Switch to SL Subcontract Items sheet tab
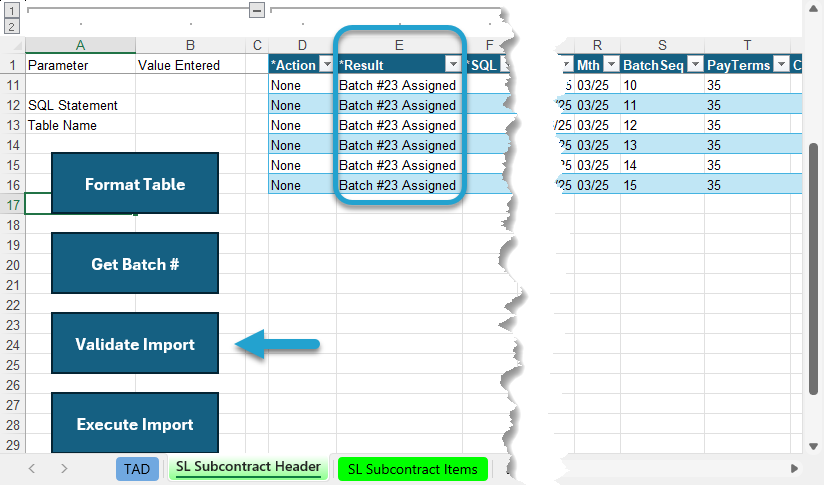824x485 pixels. pyautogui.click(x=413, y=469)
